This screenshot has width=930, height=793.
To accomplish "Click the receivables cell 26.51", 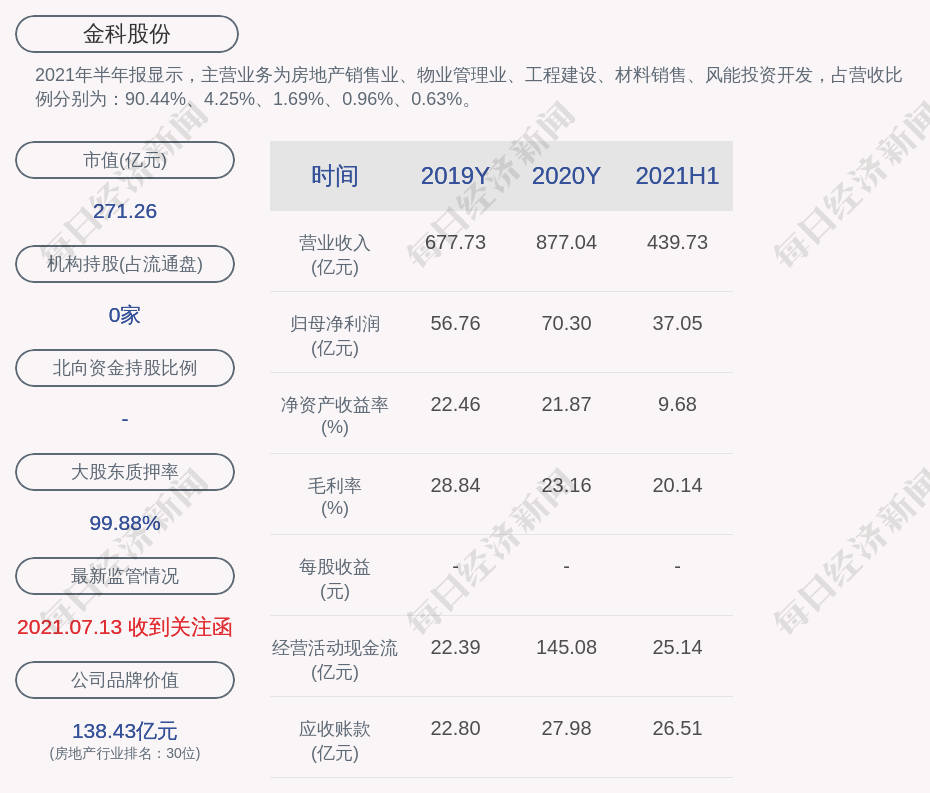I will tap(677, 728).
